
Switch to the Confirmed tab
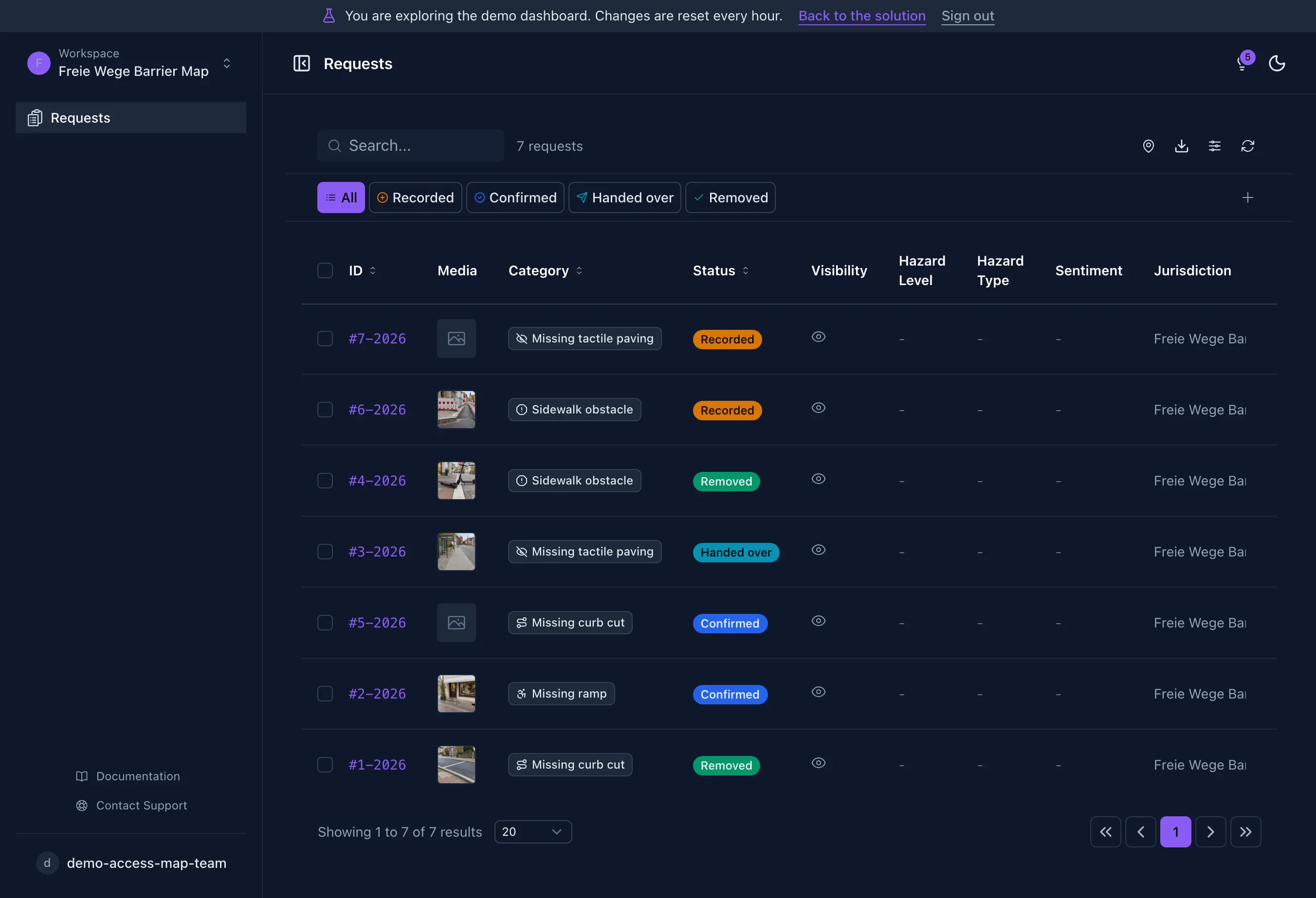[x=515, y=198]
